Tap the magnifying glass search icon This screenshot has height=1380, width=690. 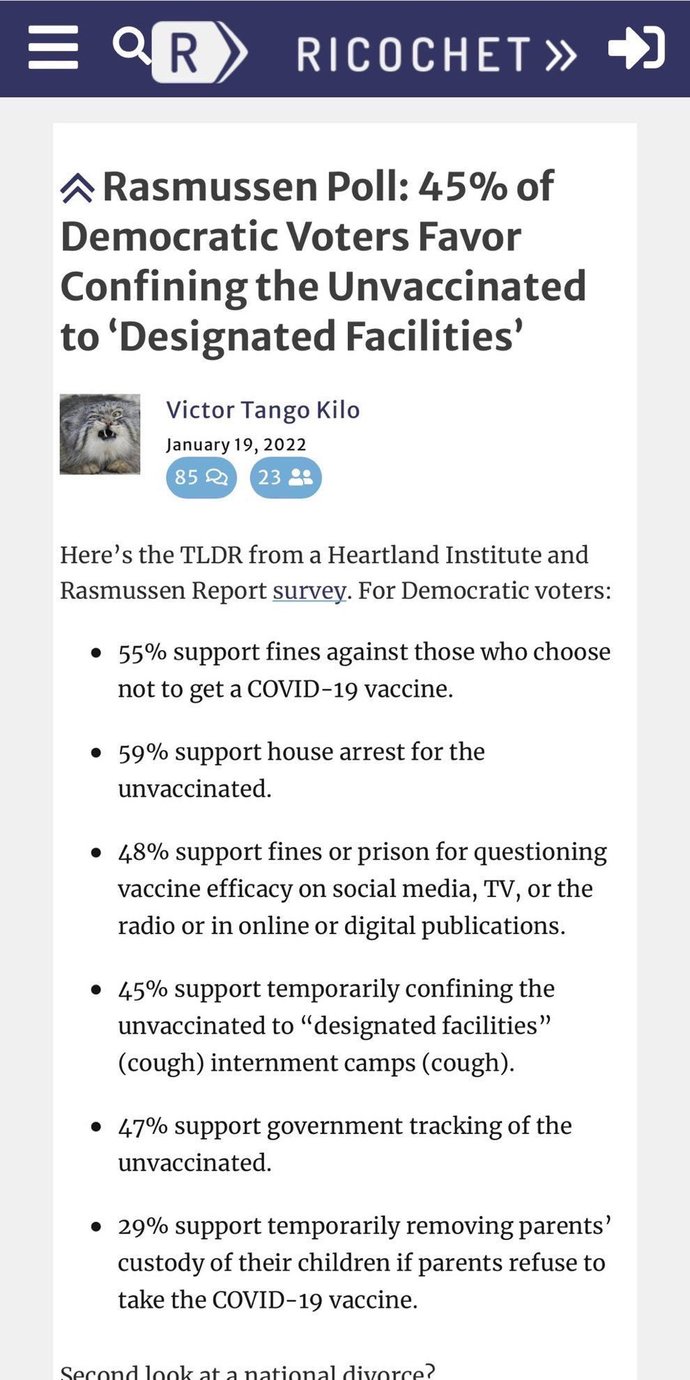[131, 44]
